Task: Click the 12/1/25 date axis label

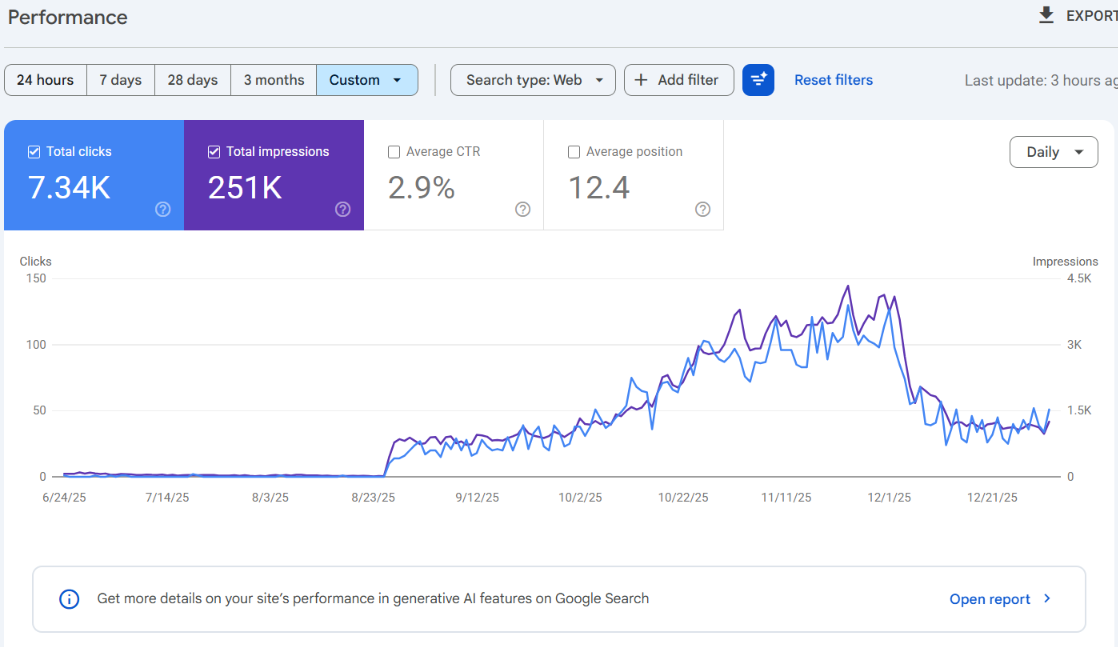Action: click(x=889, y=497)
